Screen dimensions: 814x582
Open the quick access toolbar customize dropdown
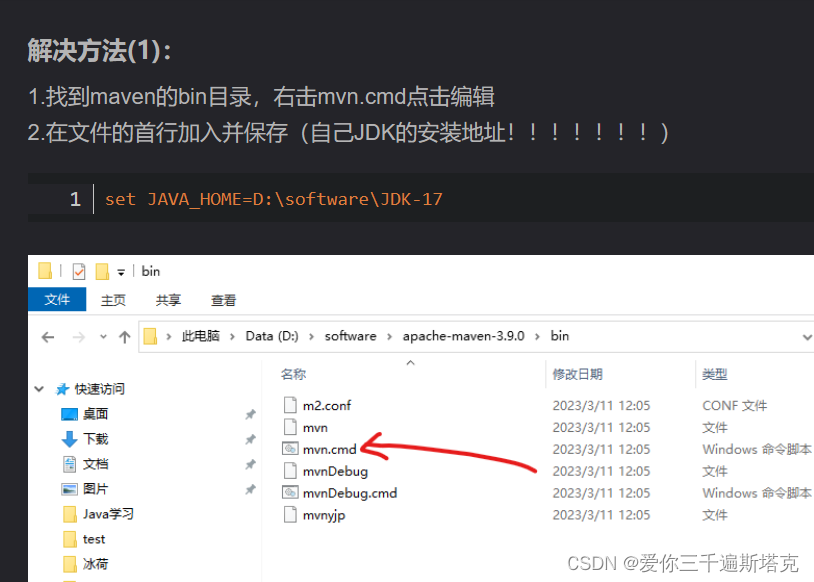(123, 271)
